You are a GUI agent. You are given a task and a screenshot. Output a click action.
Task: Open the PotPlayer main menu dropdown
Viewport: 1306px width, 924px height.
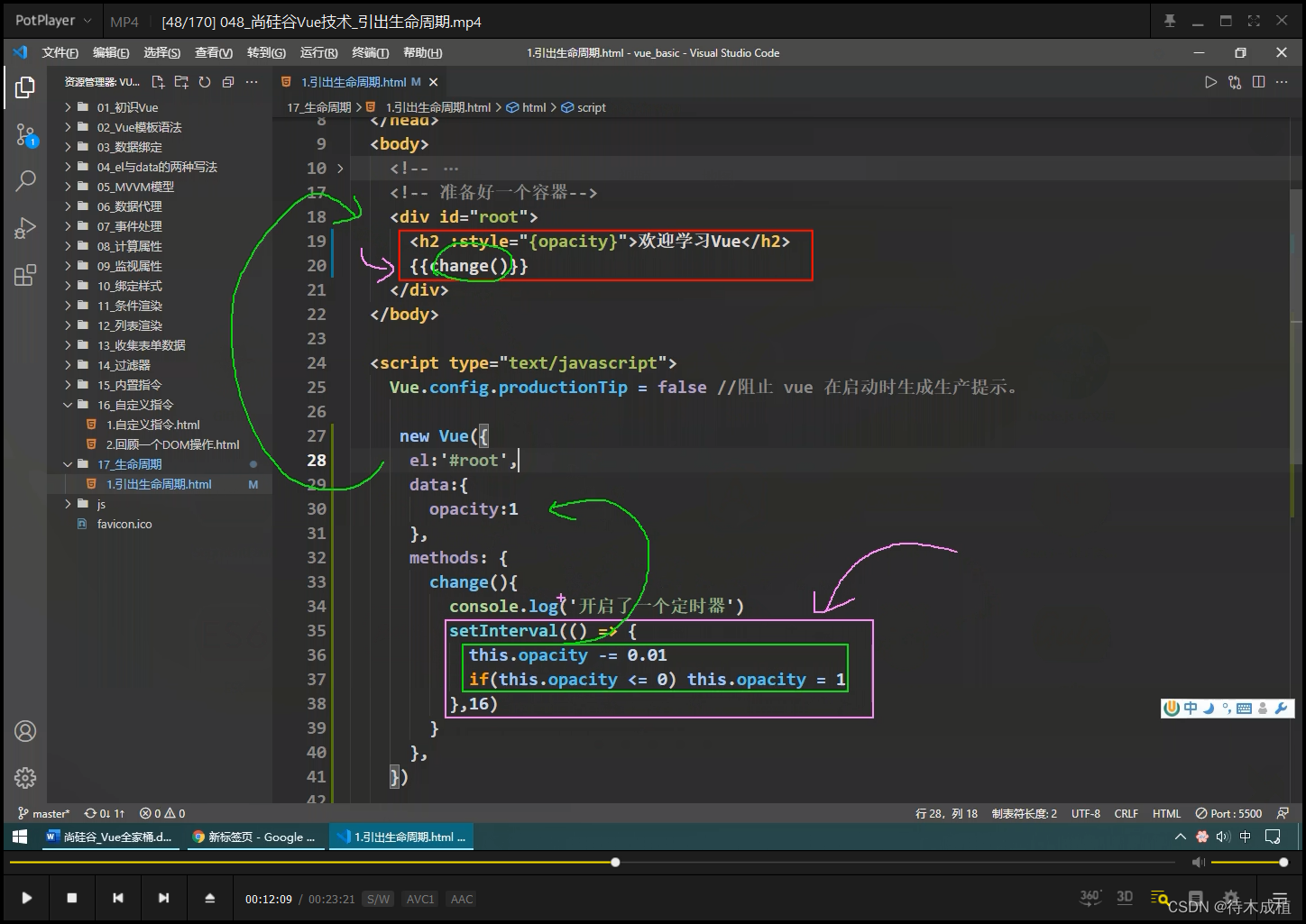point(53,21)
